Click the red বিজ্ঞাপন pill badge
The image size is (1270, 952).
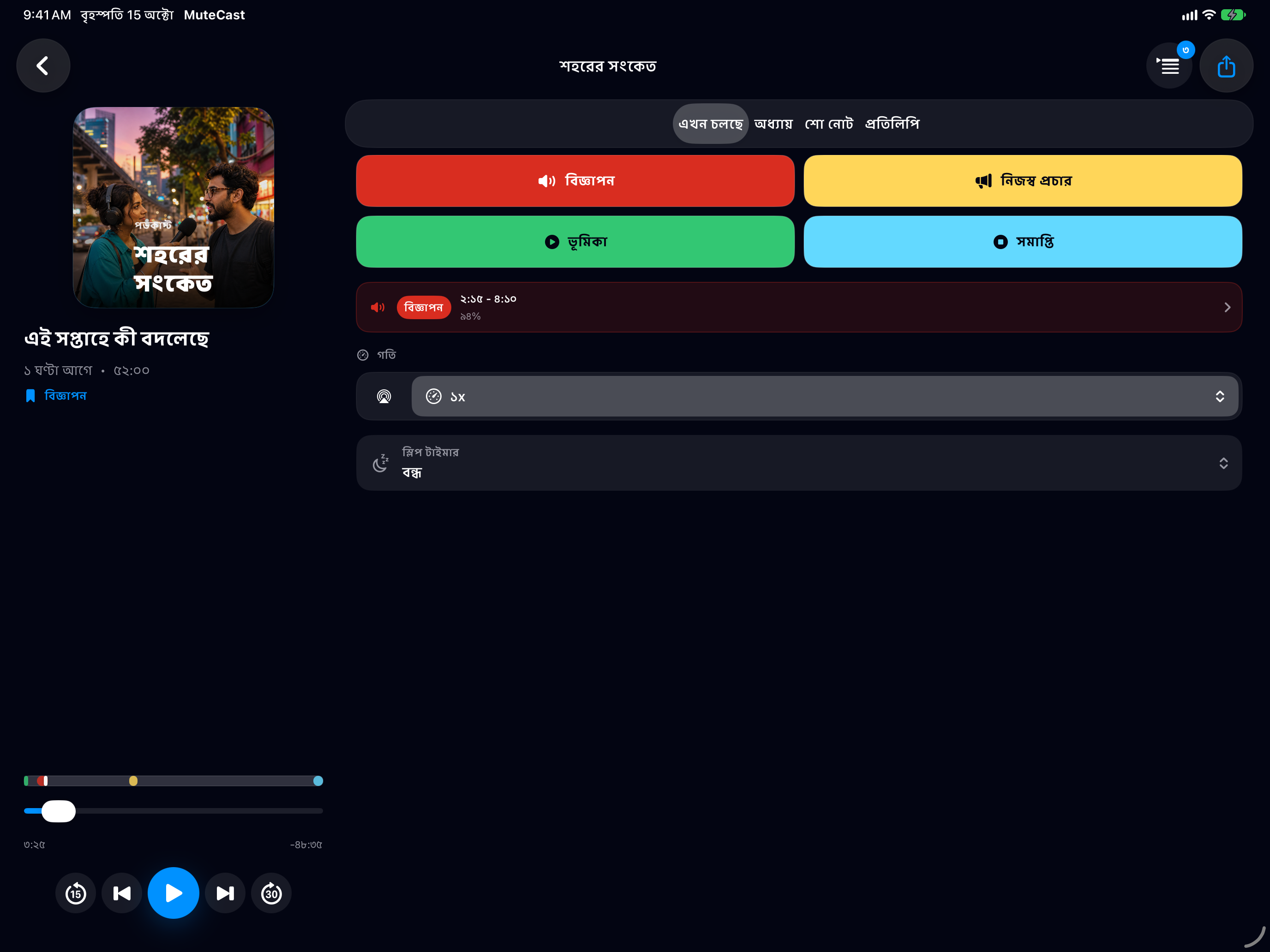point(423,307)
